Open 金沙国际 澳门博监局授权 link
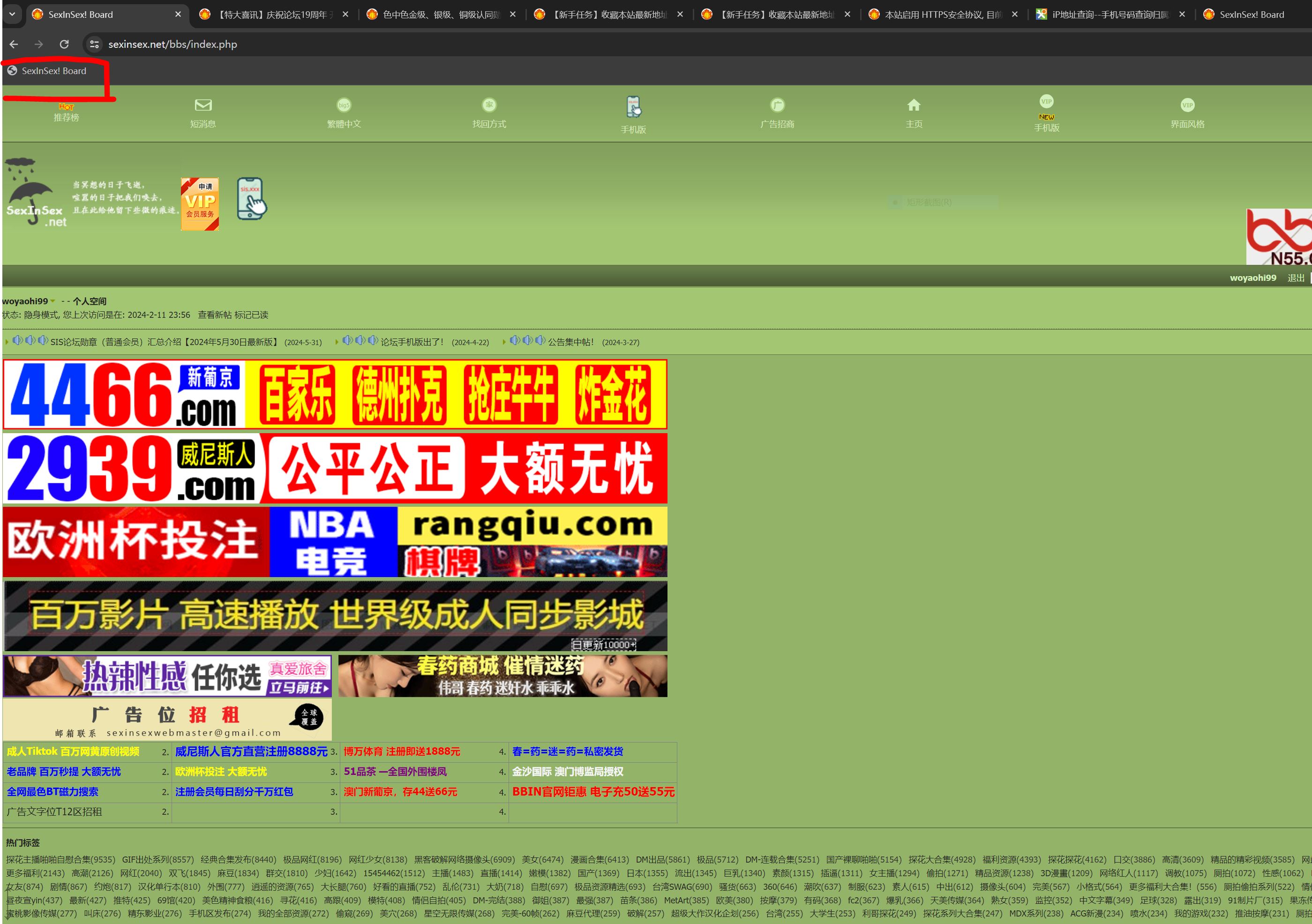This screenshot has width=1312, height=924. [568, 772]
